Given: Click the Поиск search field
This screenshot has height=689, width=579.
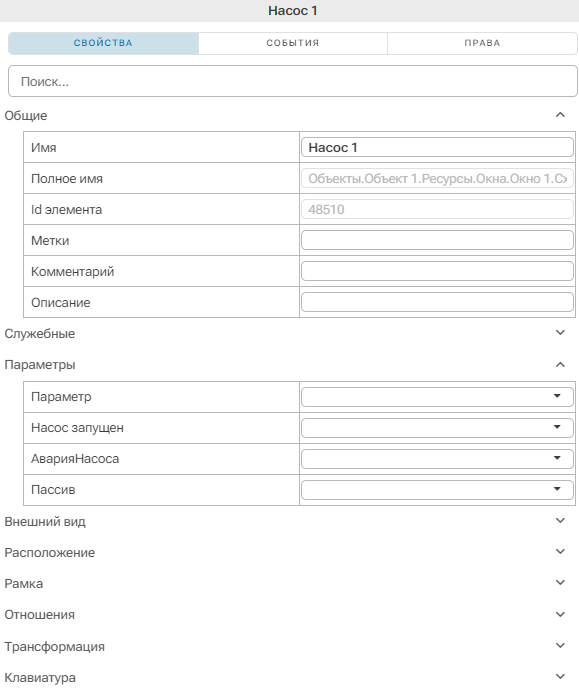Looking at the screenshot, I should [293, 81].
